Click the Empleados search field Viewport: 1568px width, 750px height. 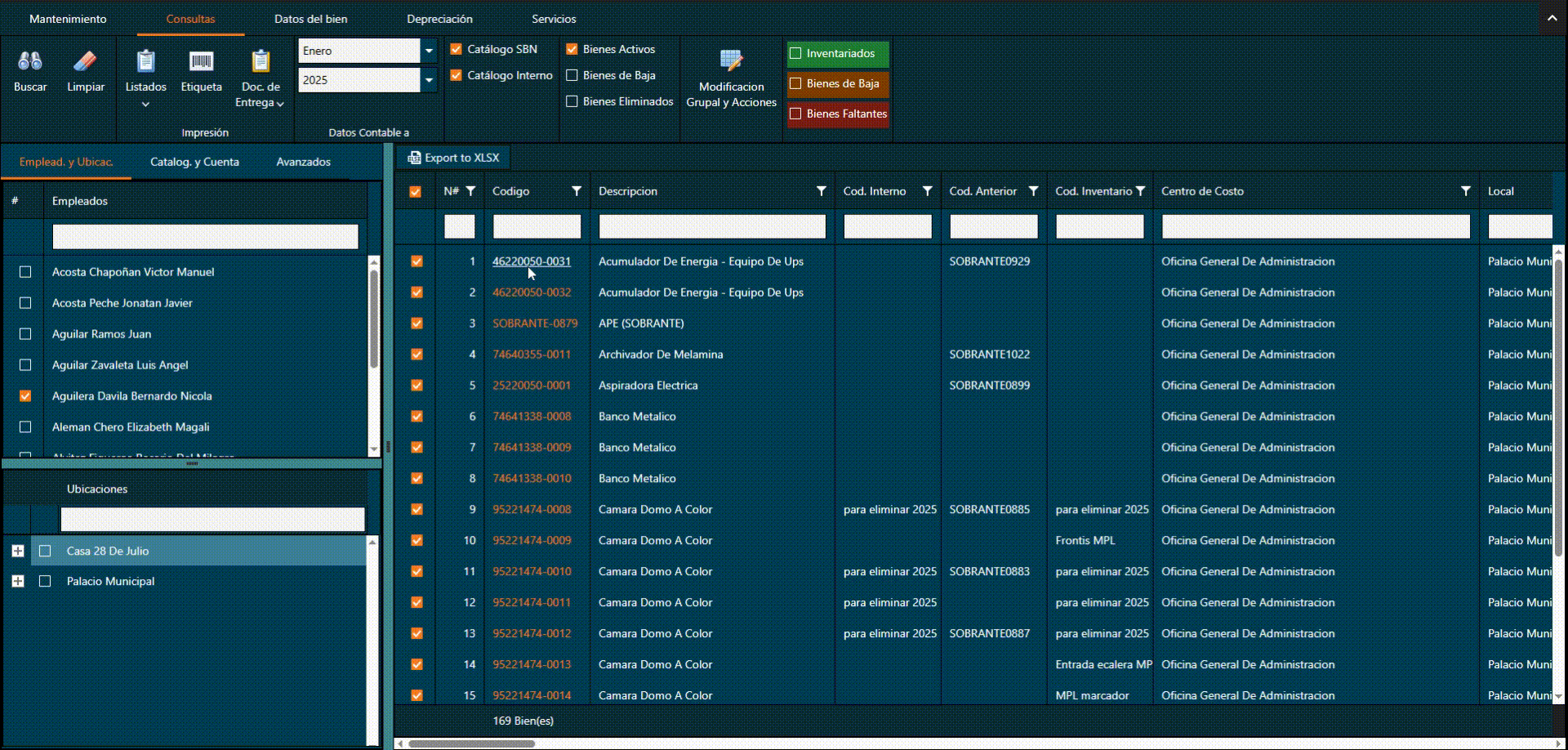point(205,237)
